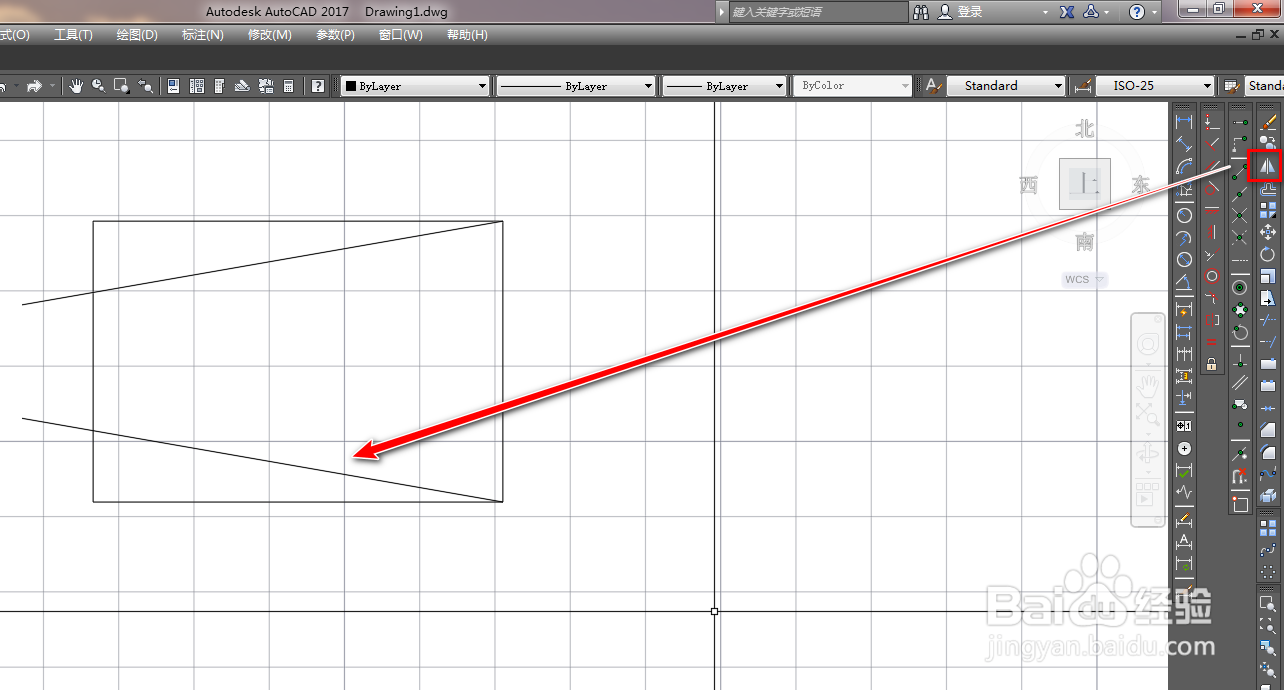Image resolution: width=1284 pixels, height=690 pixels.
Task: Select the Copy objects tool
Action: pos(1268,143)
